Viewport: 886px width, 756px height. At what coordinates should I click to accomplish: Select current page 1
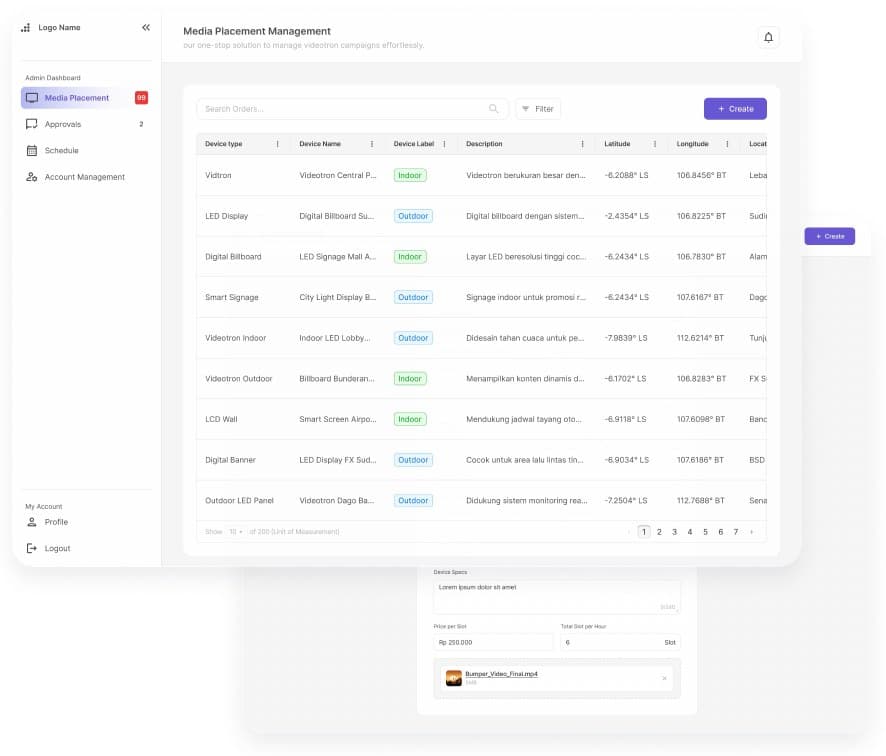pyautogui.click(x=644, y=532)
